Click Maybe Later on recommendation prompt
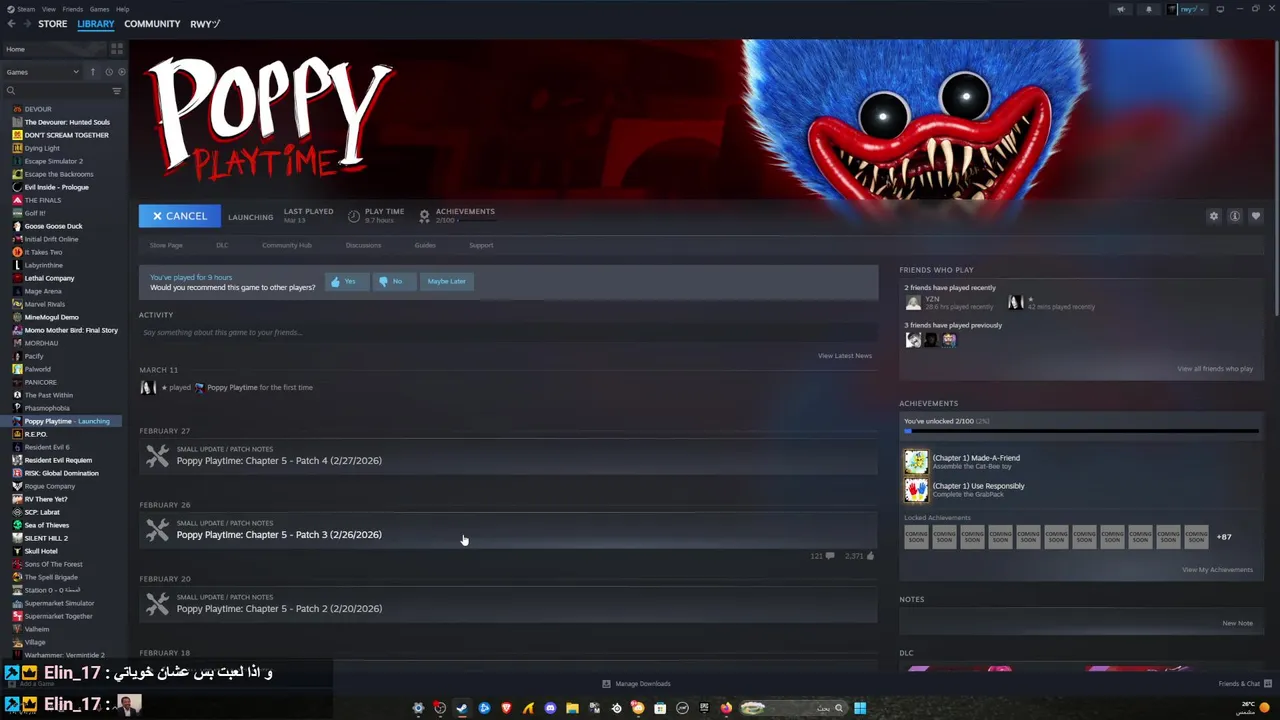 [446, 281]
